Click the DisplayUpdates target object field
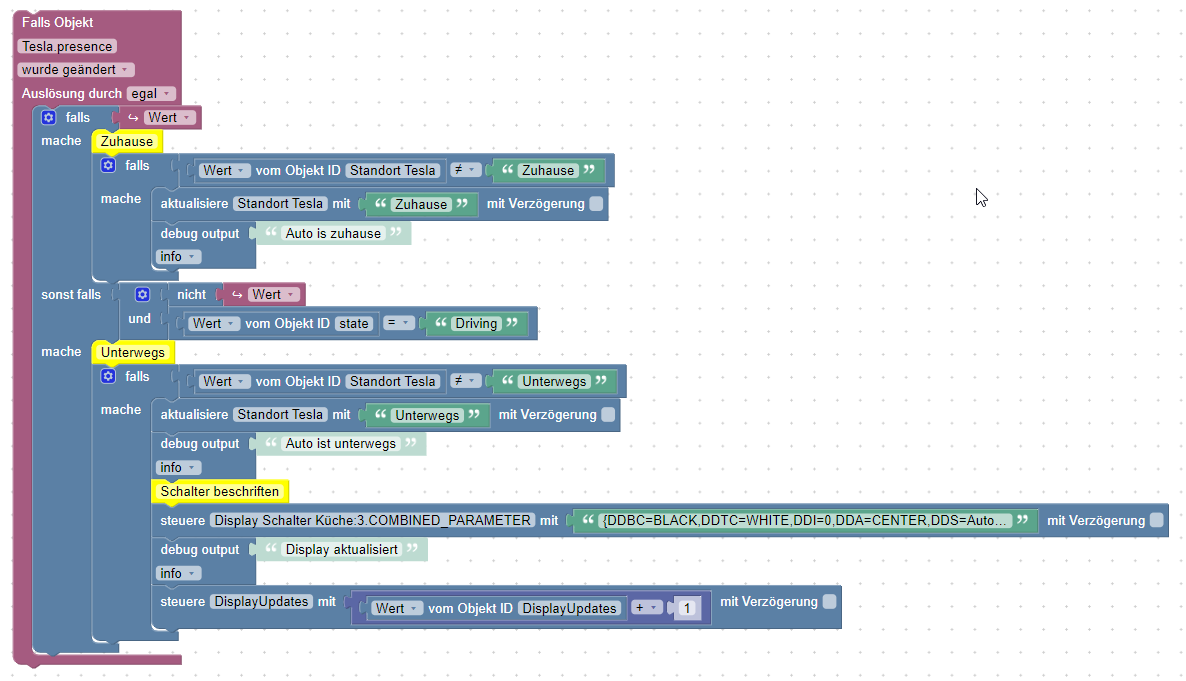The height and width of the screenshot is (681, 1186). pyautogui.click(x=262, y=602)
